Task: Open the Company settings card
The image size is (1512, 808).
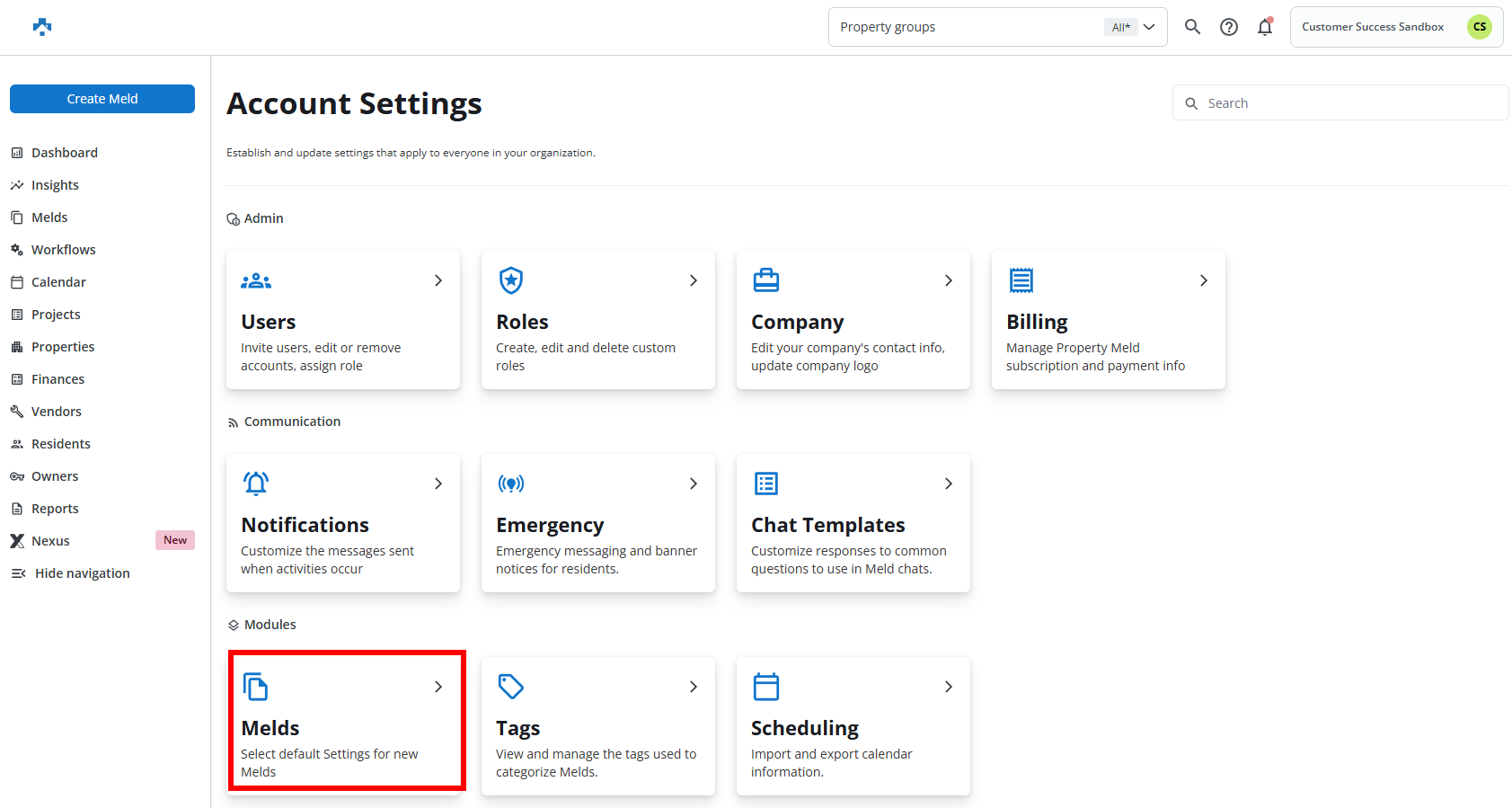Action: (853, 320)
